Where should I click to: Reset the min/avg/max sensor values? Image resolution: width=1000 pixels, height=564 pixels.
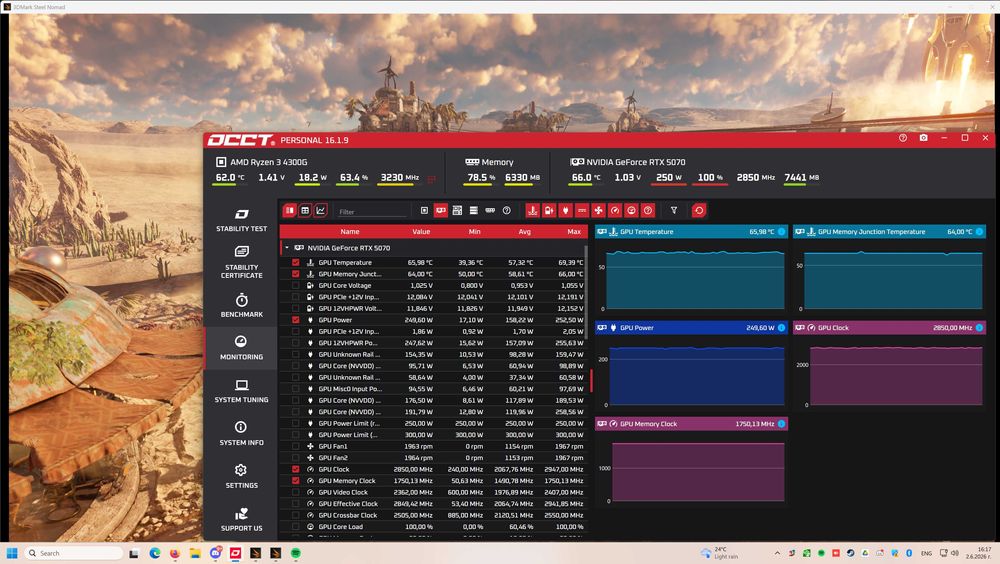pyautogui.click(x=699, y=211)
